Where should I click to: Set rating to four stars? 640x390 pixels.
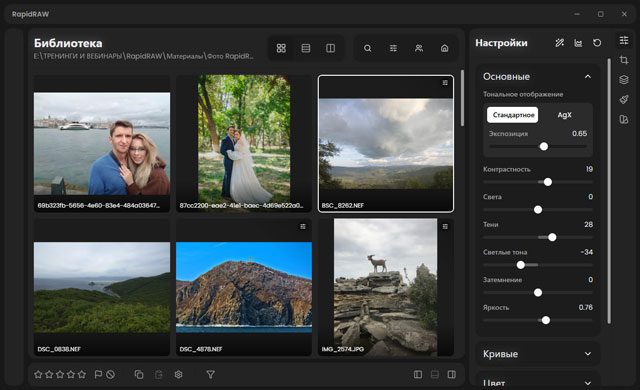click(x=71, y=374)
